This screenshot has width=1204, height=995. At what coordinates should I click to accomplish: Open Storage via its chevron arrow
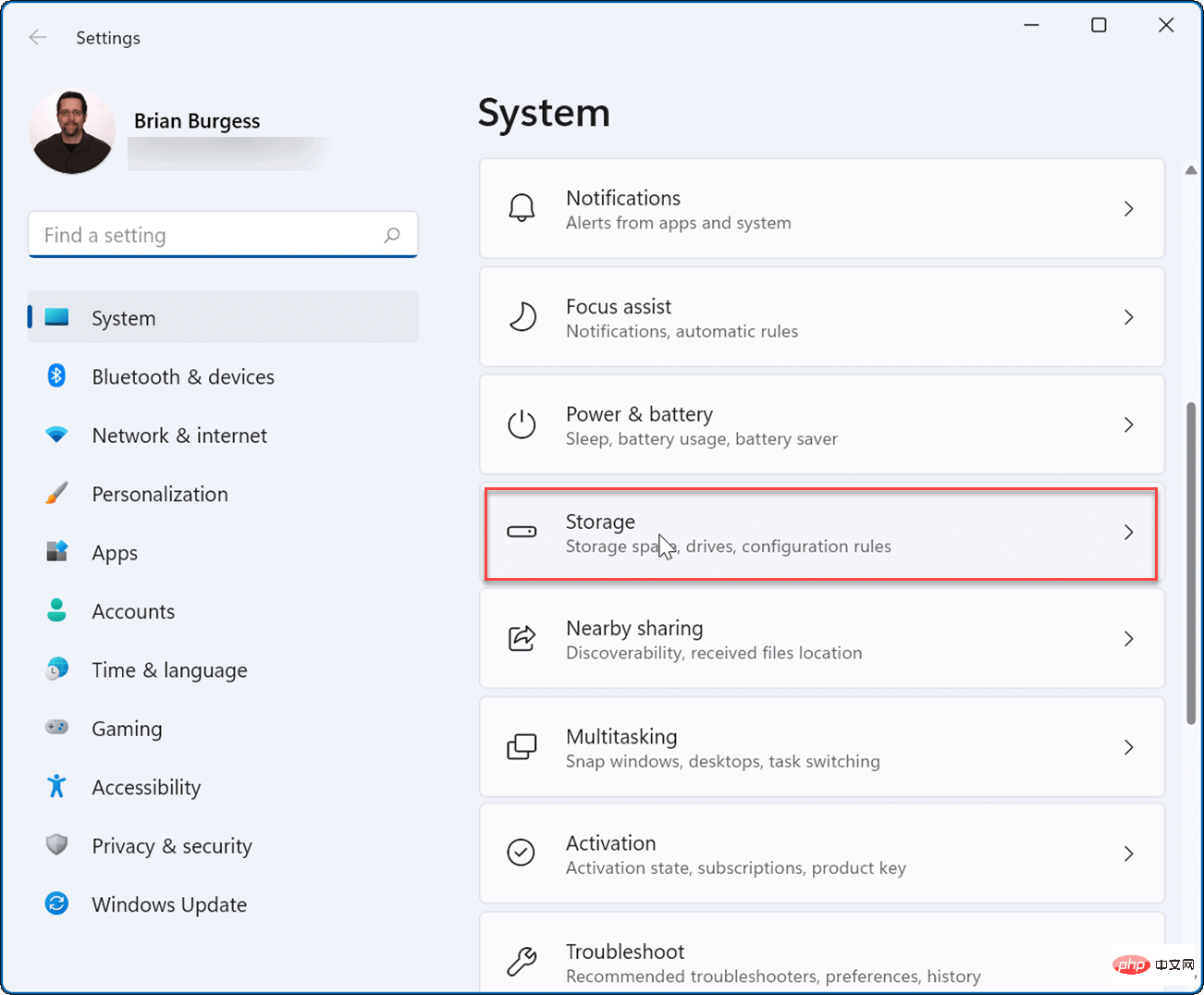tap(1128, 532)
